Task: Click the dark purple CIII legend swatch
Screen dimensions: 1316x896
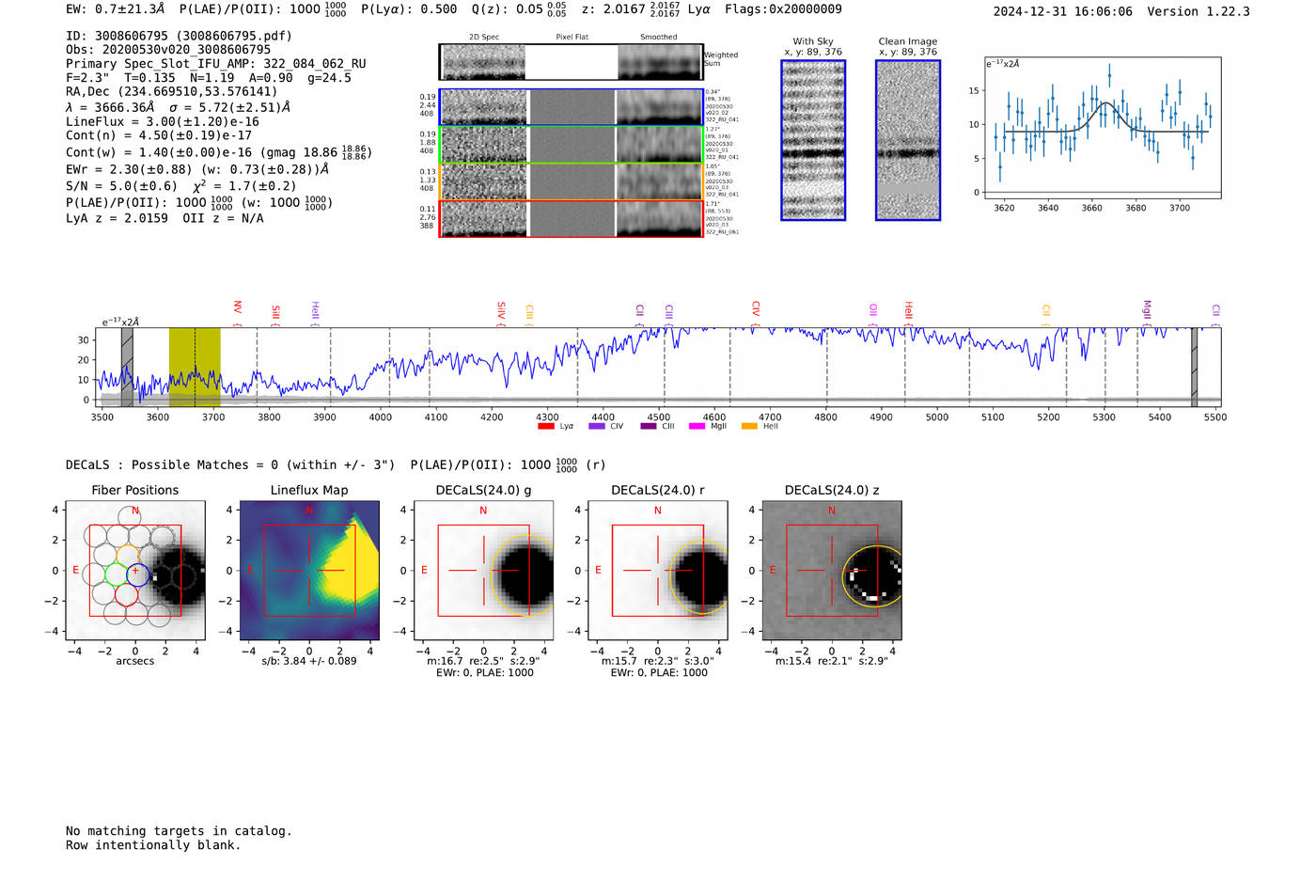Action: (x=648, y=426)
